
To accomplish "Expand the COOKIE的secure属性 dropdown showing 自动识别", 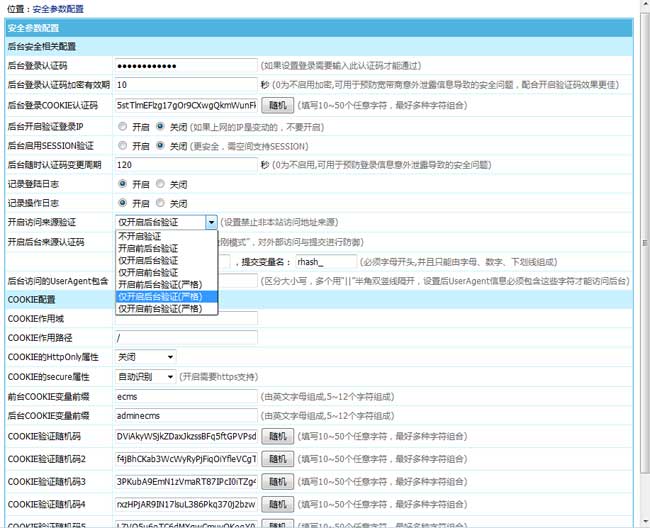I will pos(145,377).
